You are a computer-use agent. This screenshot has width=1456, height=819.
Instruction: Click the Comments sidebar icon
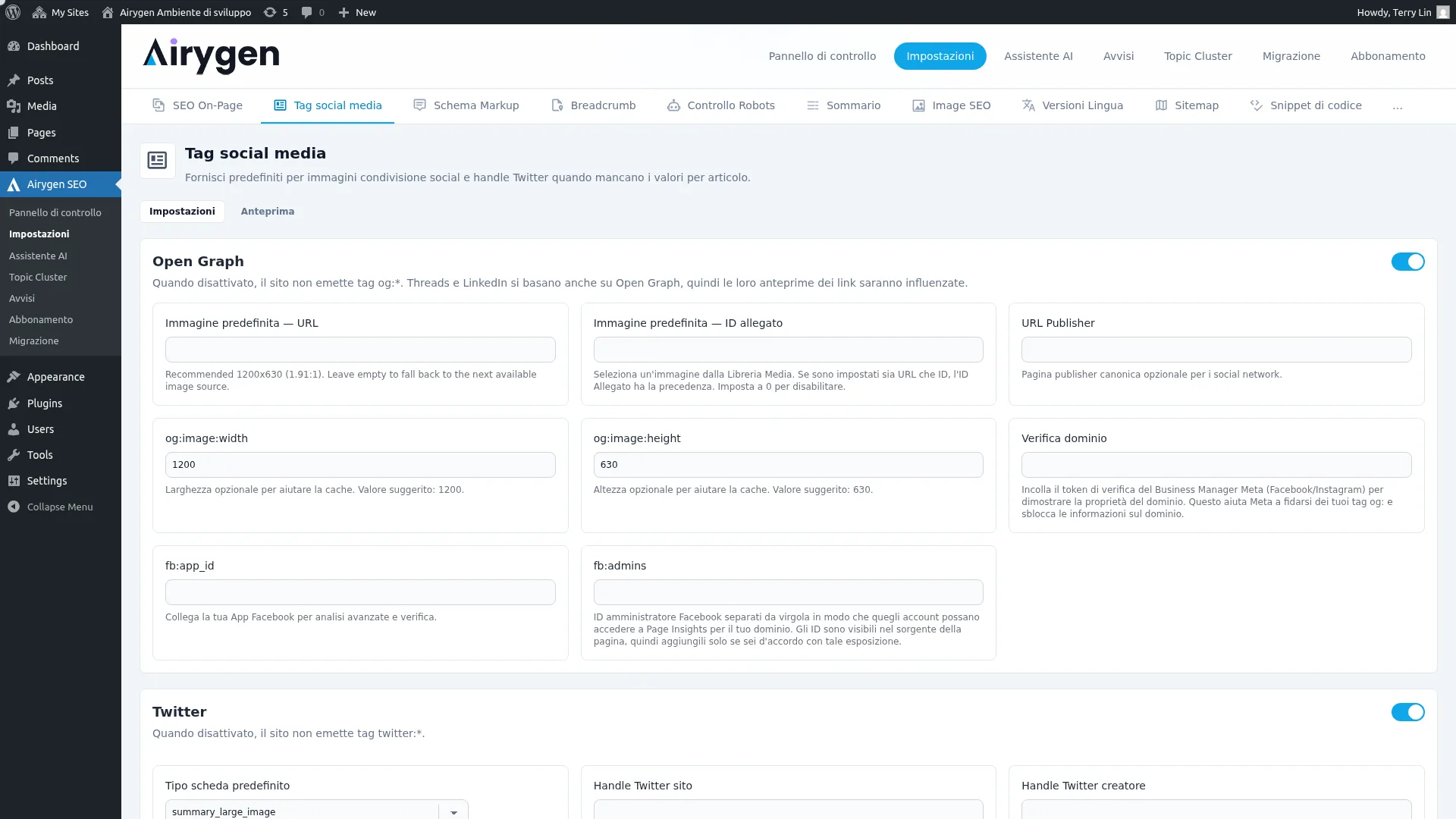tap(14, 158)
